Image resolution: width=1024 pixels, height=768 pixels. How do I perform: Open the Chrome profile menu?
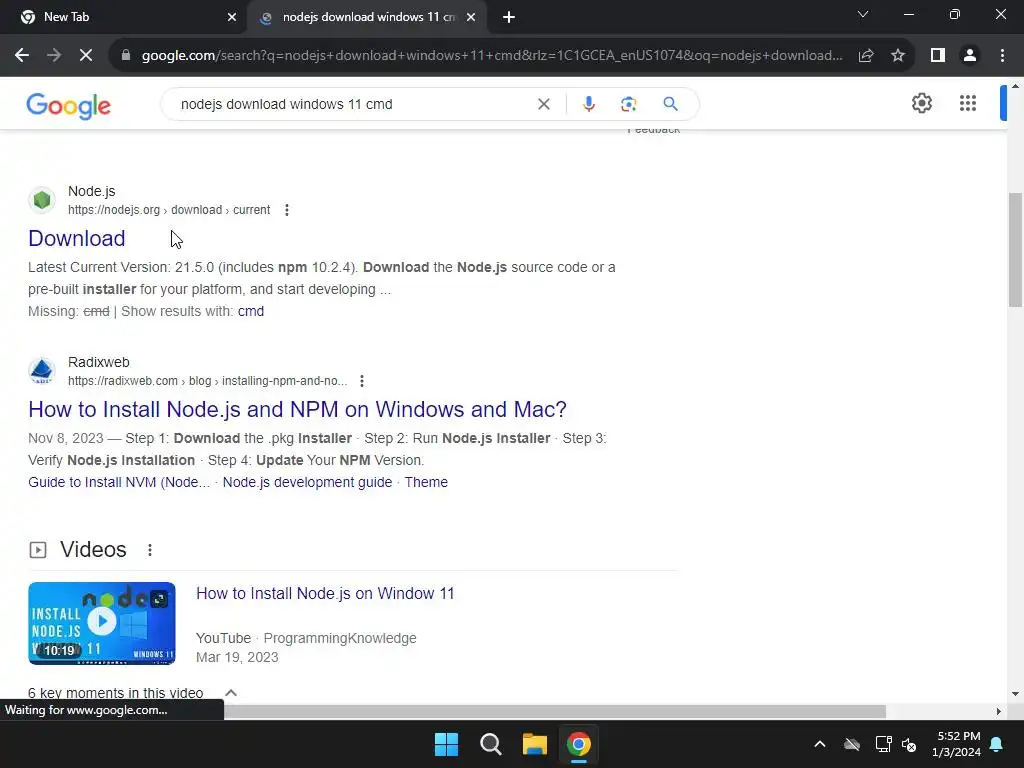pyautogui.click(x=970, y=56)
